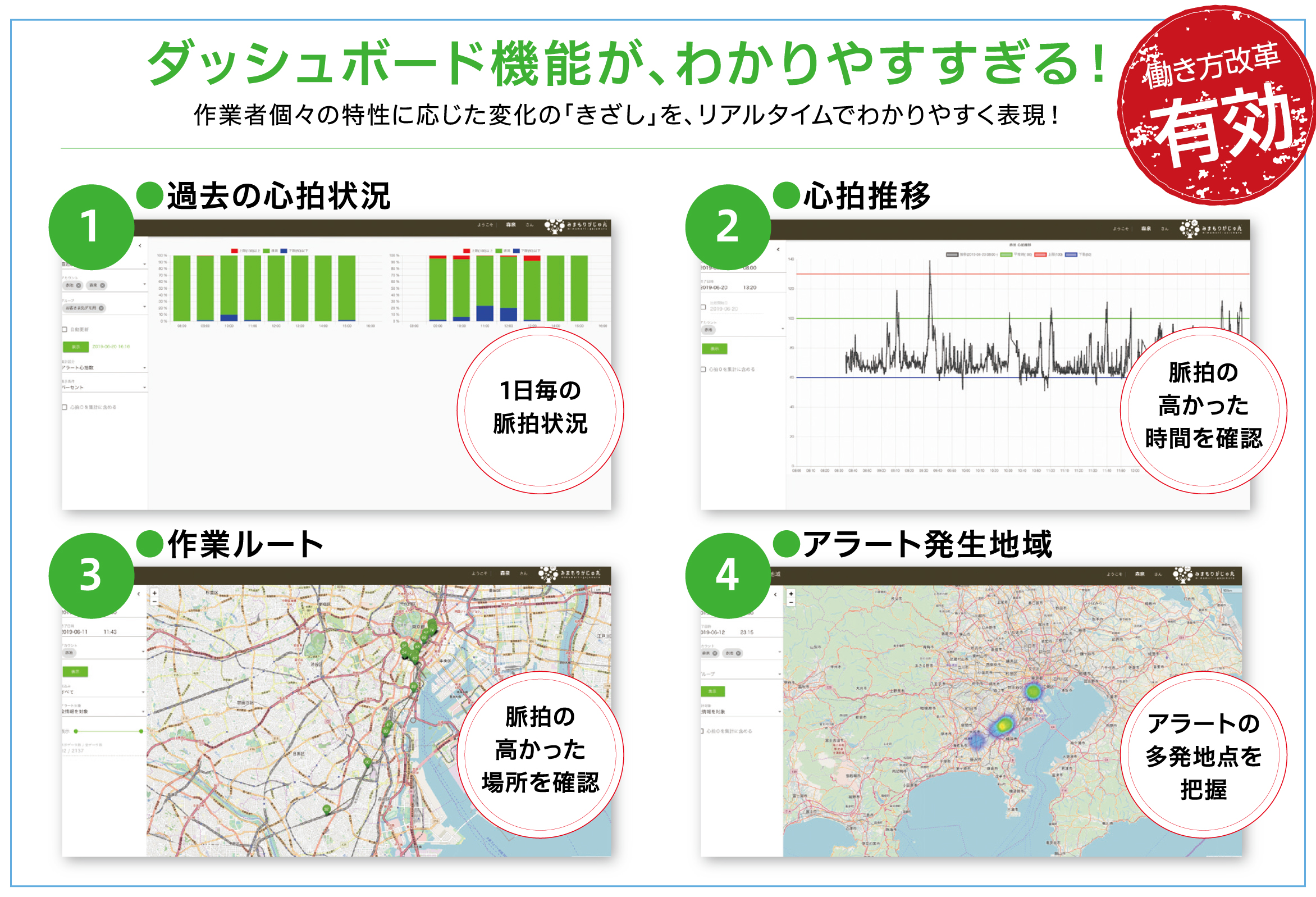Click the left handle of the 作業ルート range slider
The height and width of the screenshot is (897, 1316).
pos(76,731)
